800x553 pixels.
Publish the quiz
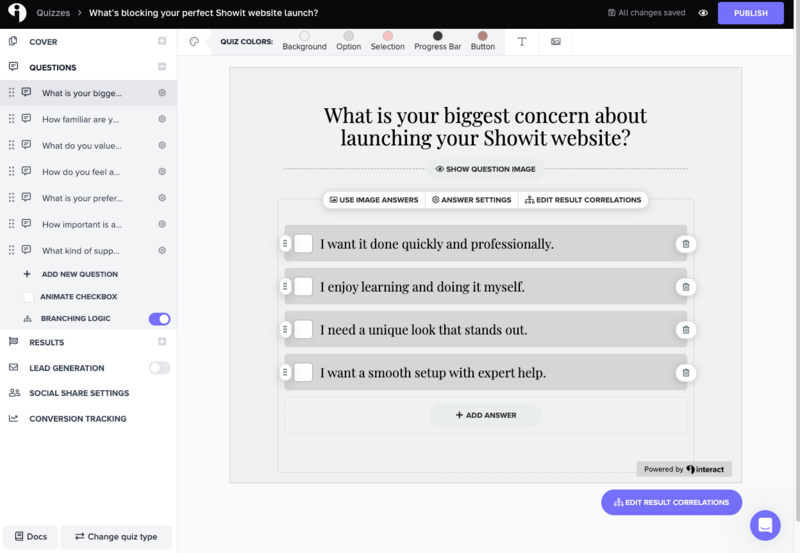tap(751, 13)
